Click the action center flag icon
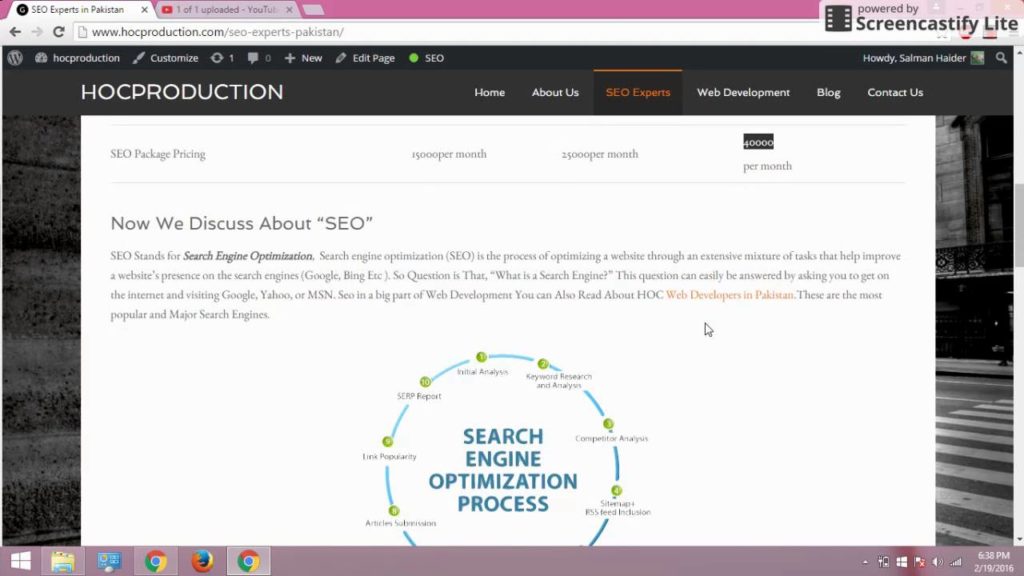This screenshot has height=576, width=1024. pos(920,562)
